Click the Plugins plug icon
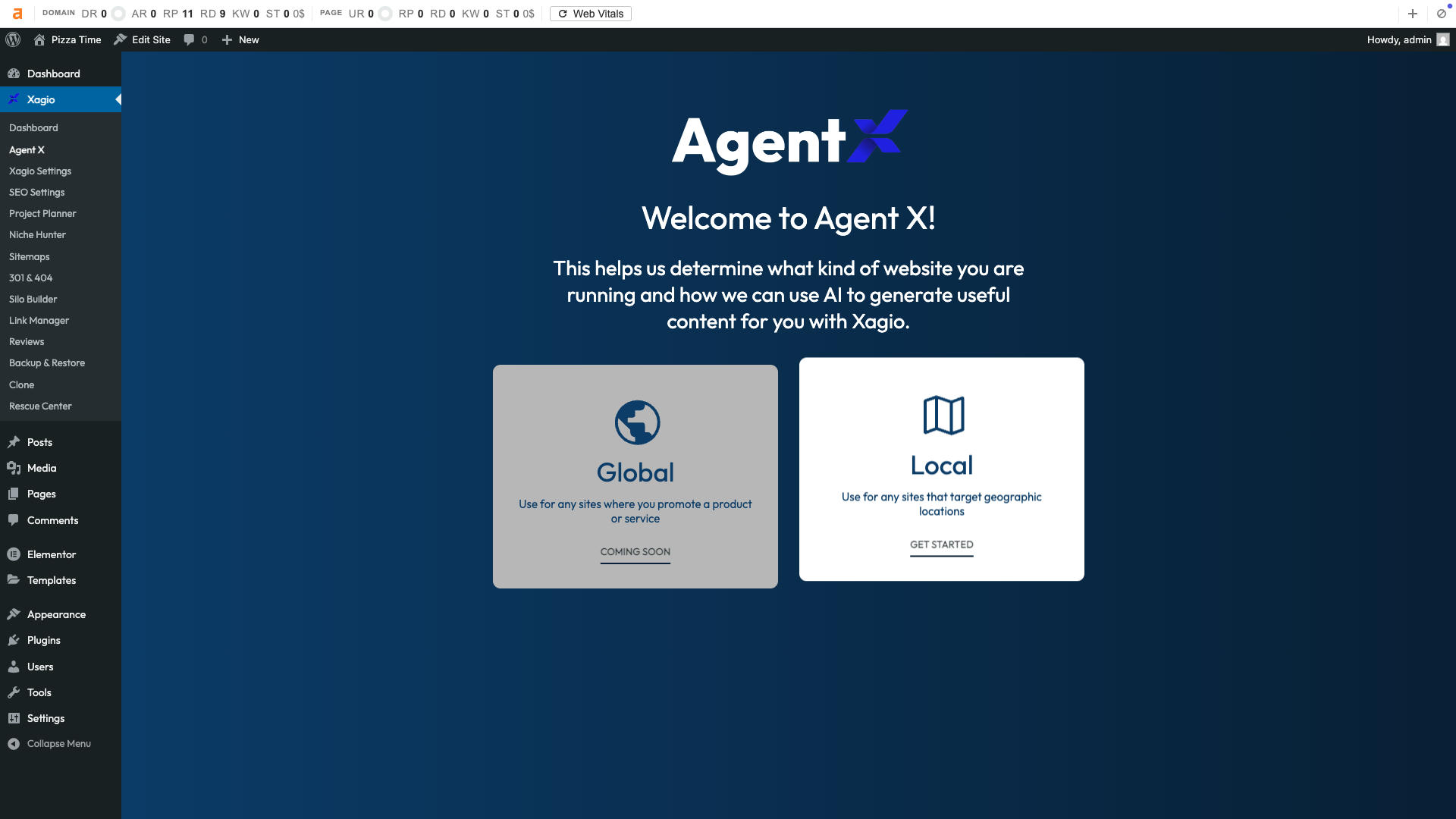The width and height of the screenshot is (1456, 819). tap(14, 640)
